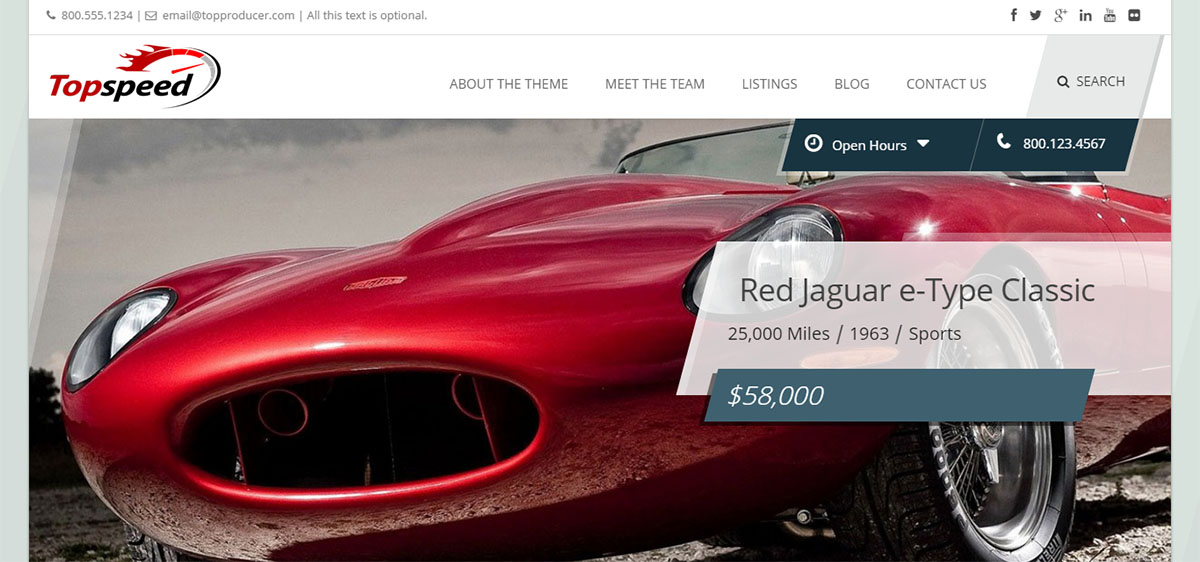Click the Topspeed logo
The width and height of the screenshot is (1200, 562).
[x=134, y=76]
